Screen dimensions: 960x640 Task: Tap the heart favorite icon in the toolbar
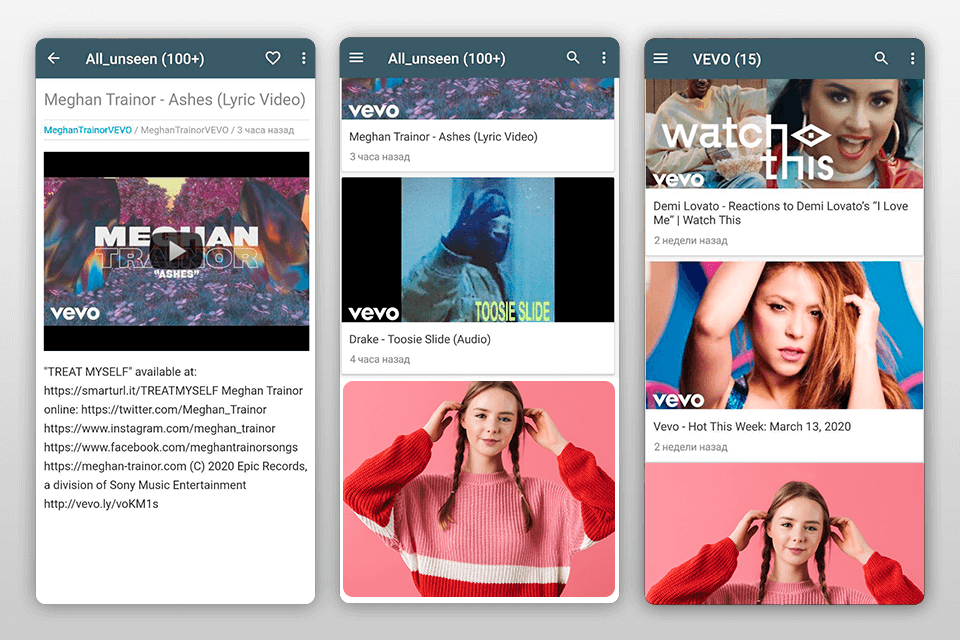pos(272,58)
